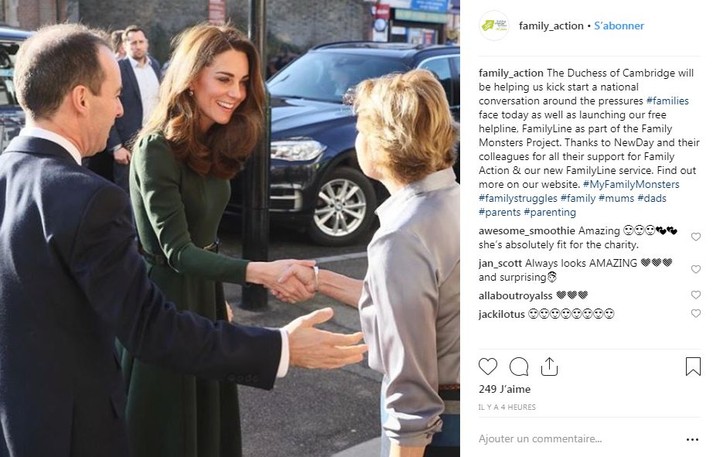
Task: Follow the account via S'abonner
Action: point(619,26)
